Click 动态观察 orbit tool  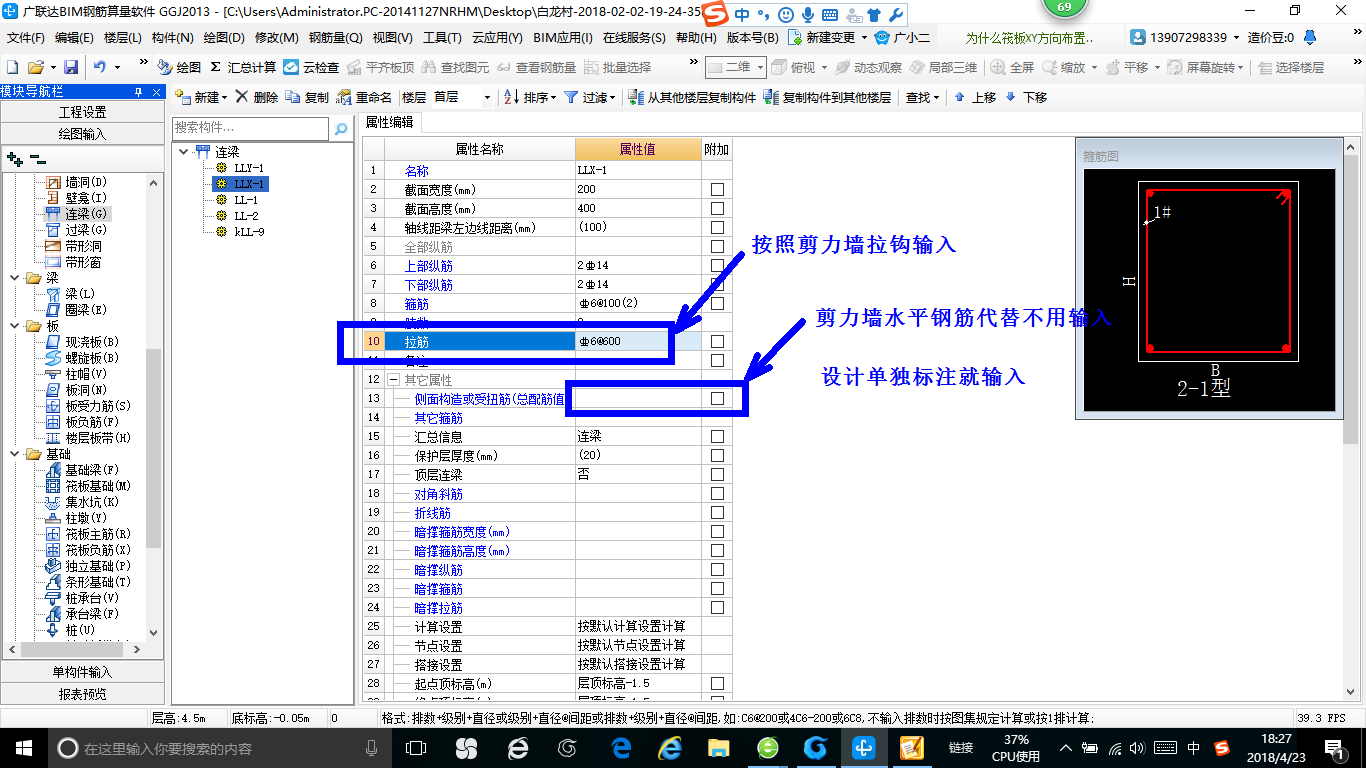pyautogui.click(x=868, y=67)
